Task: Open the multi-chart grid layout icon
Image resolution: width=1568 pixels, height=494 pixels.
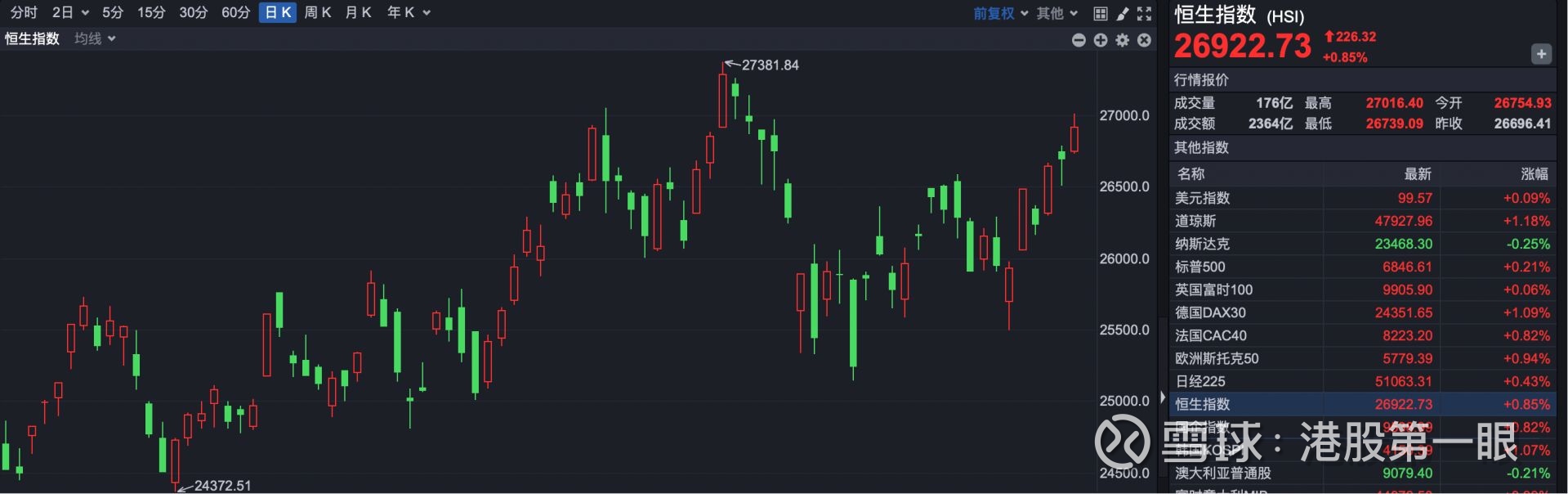Action: 1101,13
